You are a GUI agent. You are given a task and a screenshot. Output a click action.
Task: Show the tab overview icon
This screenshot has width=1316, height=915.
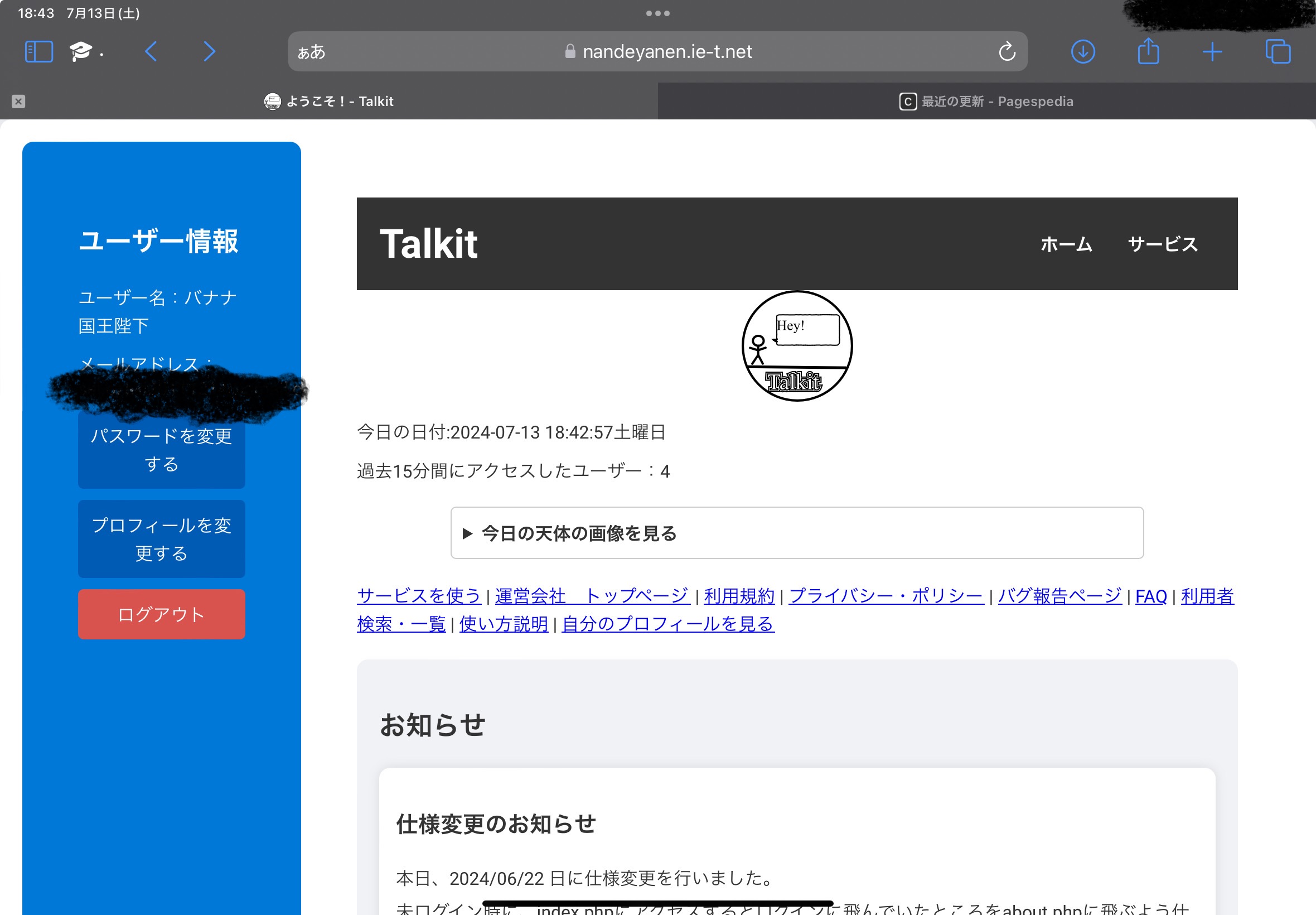[x=1278, y=51]
